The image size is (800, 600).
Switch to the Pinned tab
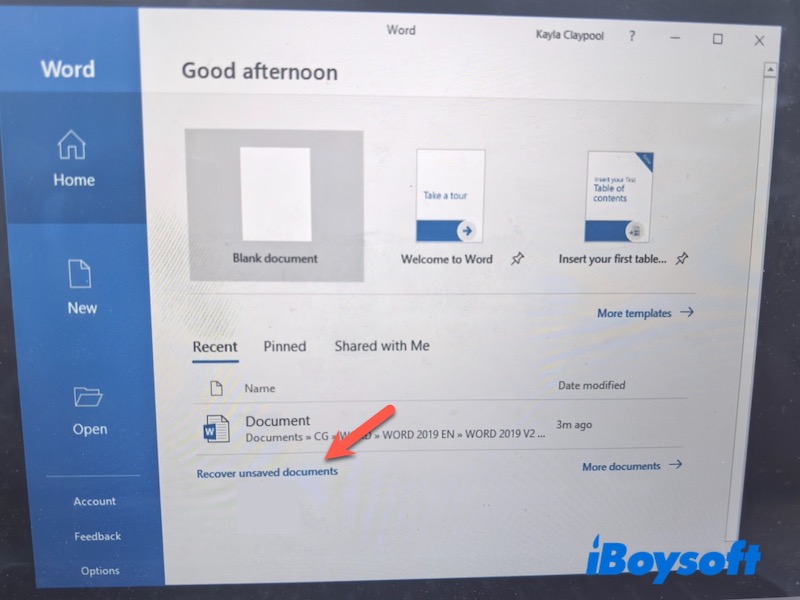click(284, 345)
